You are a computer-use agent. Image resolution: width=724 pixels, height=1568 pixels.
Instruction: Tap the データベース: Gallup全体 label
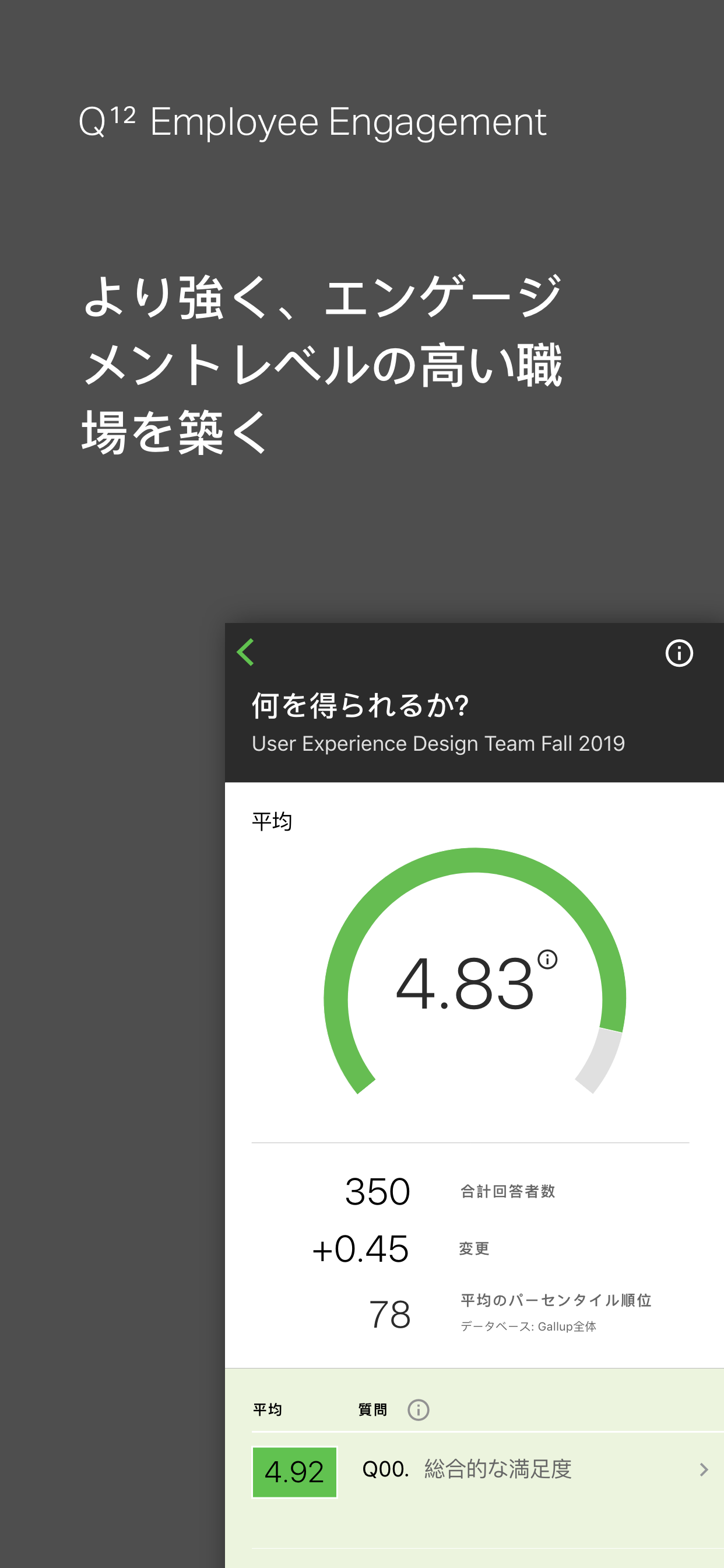point(528,1326)
